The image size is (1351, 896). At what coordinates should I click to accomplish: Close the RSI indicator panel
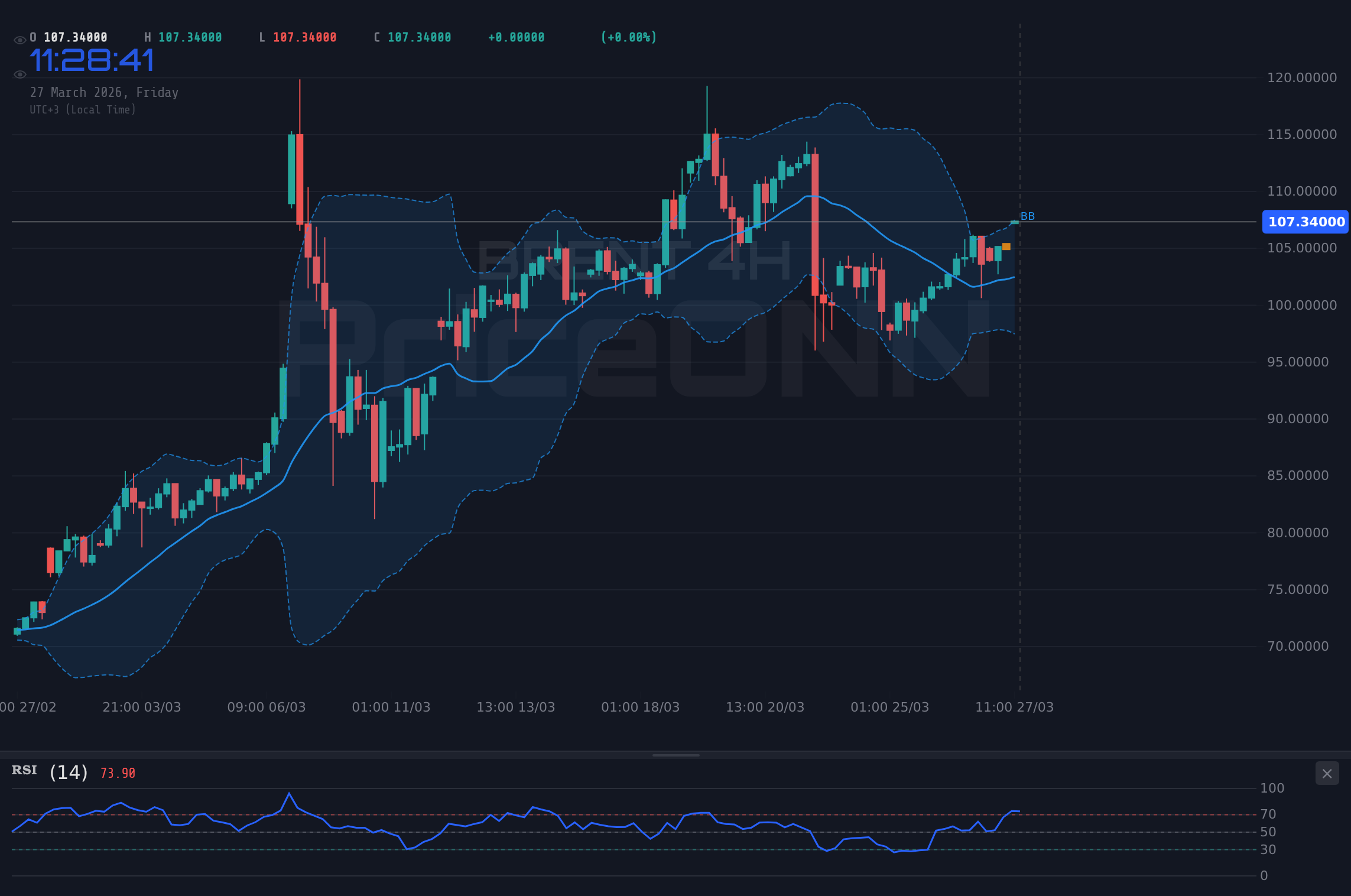(x=1326, y=773)
